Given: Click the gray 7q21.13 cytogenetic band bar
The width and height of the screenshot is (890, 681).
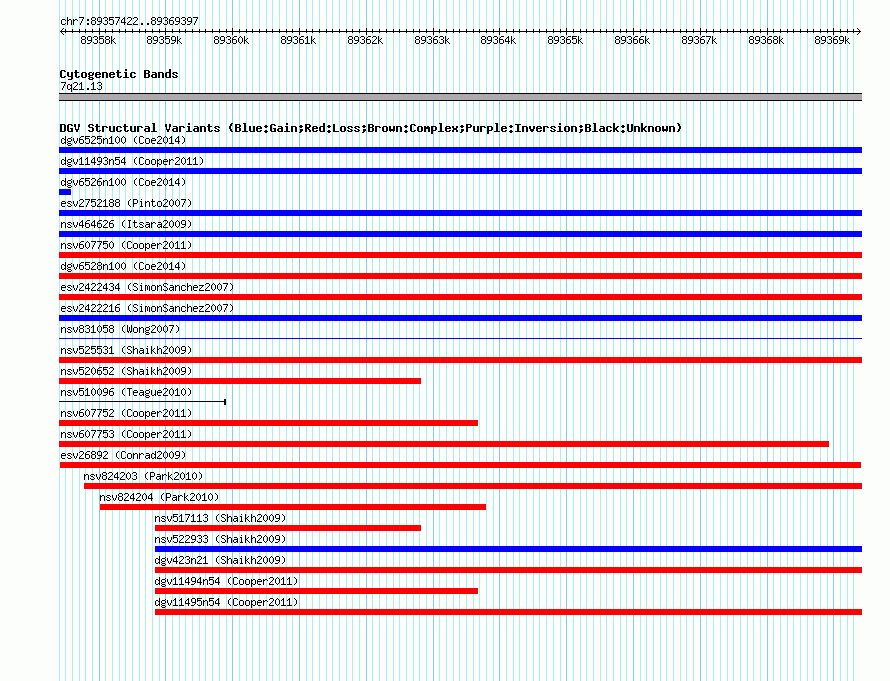Looking at the screenshot, I should (460, 97).
